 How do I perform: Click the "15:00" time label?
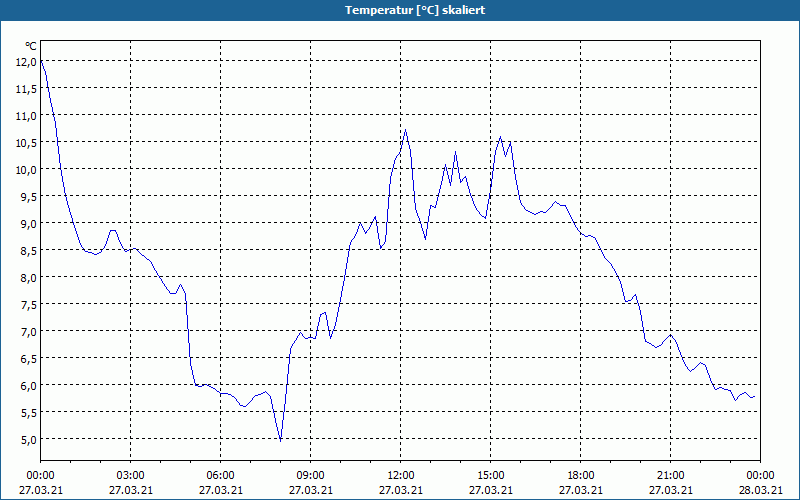click(x=491, y=476)
